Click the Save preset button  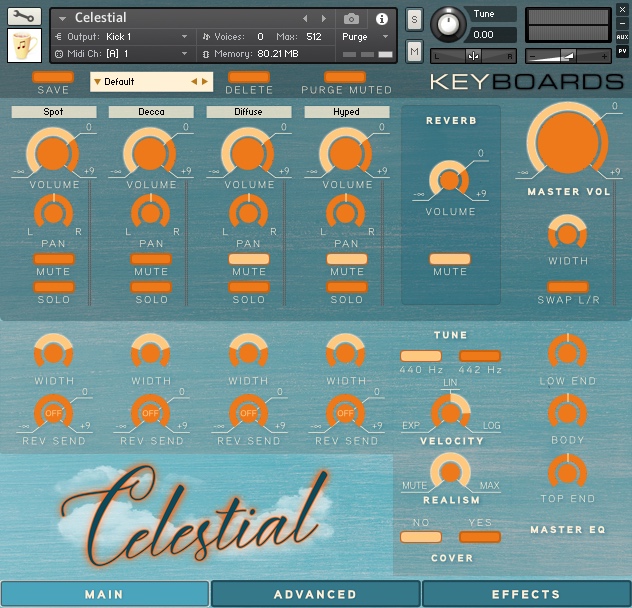(53, 77)
